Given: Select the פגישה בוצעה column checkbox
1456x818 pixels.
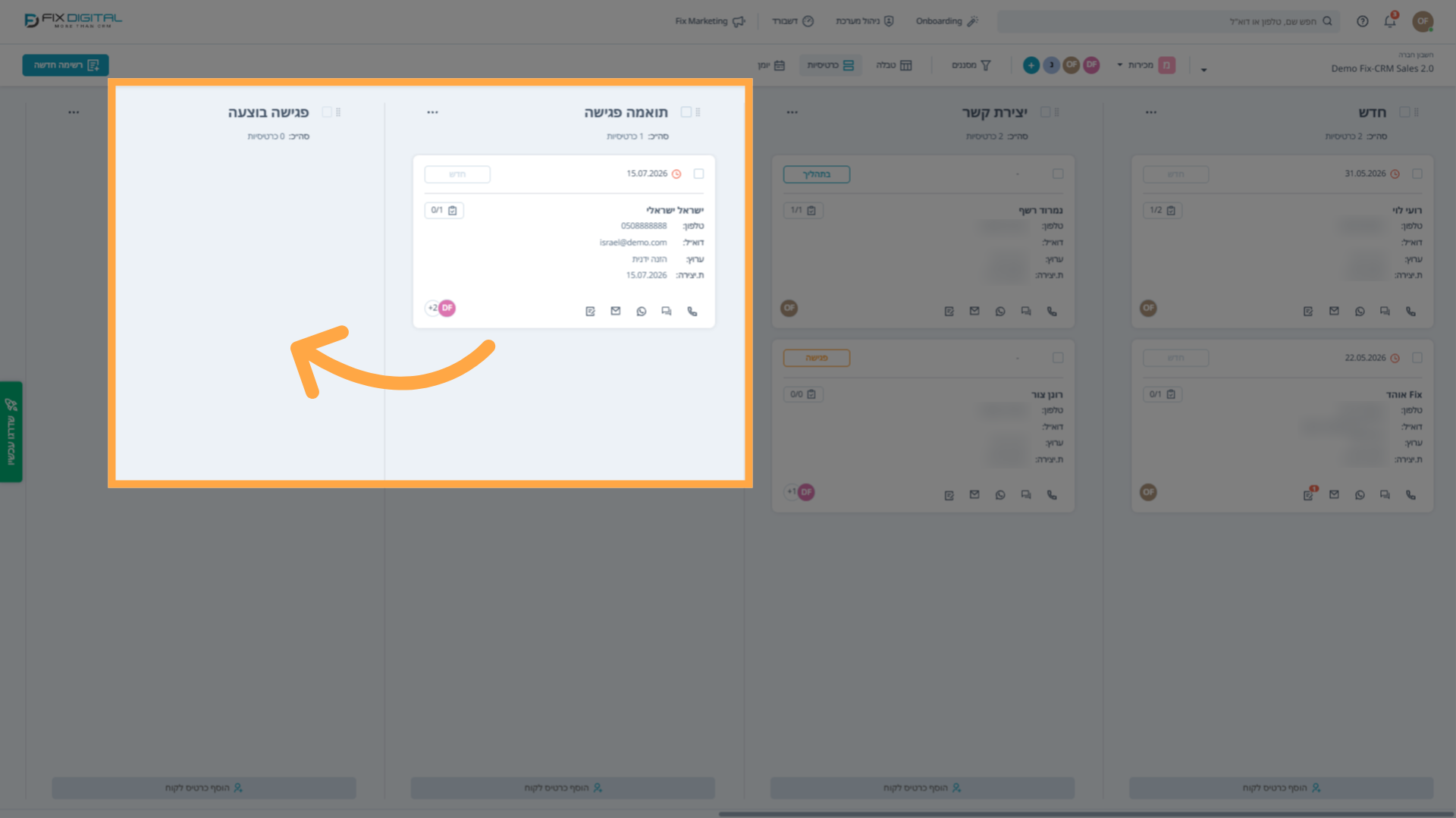Looking at the screenshot, I should pyautogui.click(x=327, y=112).
